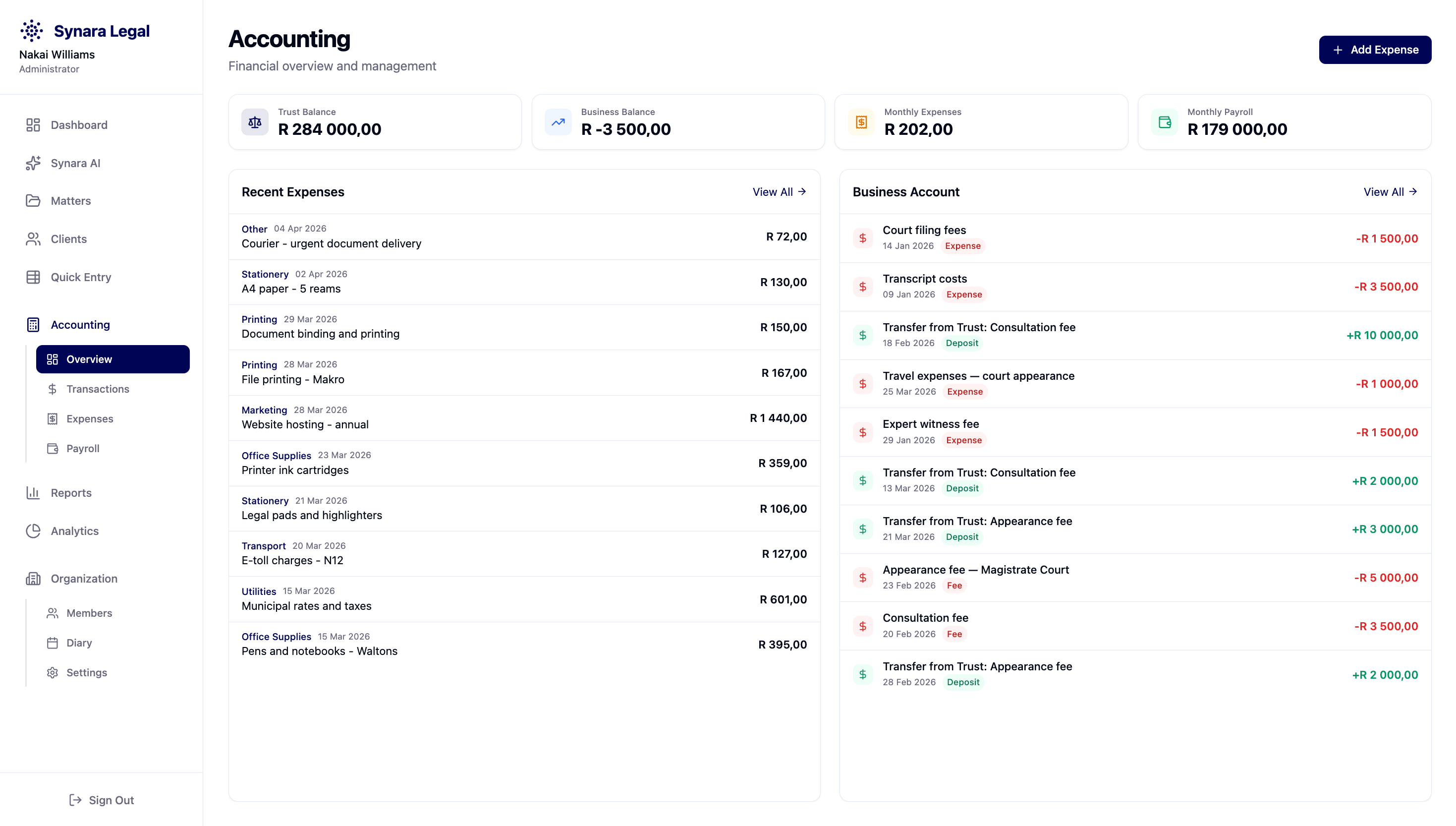Click the Business Balance trend icon
The height and width of the screenshot is (826, 1456).
pyautogui.click(x=558, y=122)
